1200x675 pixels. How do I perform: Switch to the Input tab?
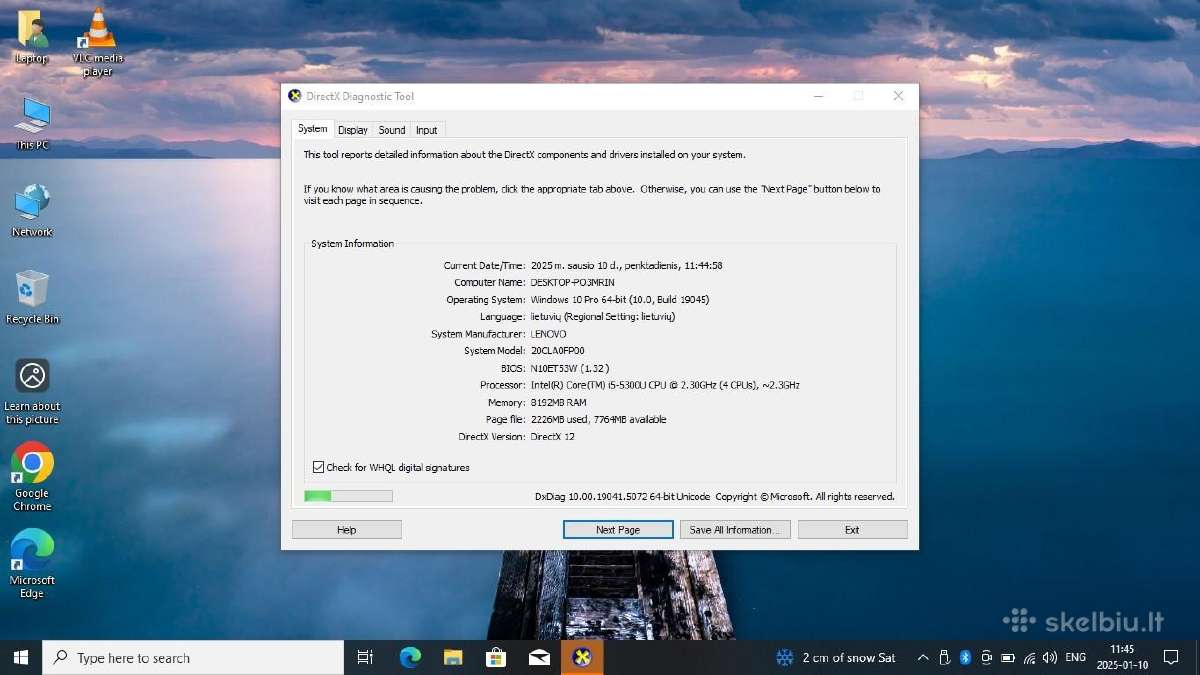(x=427, y=130)
